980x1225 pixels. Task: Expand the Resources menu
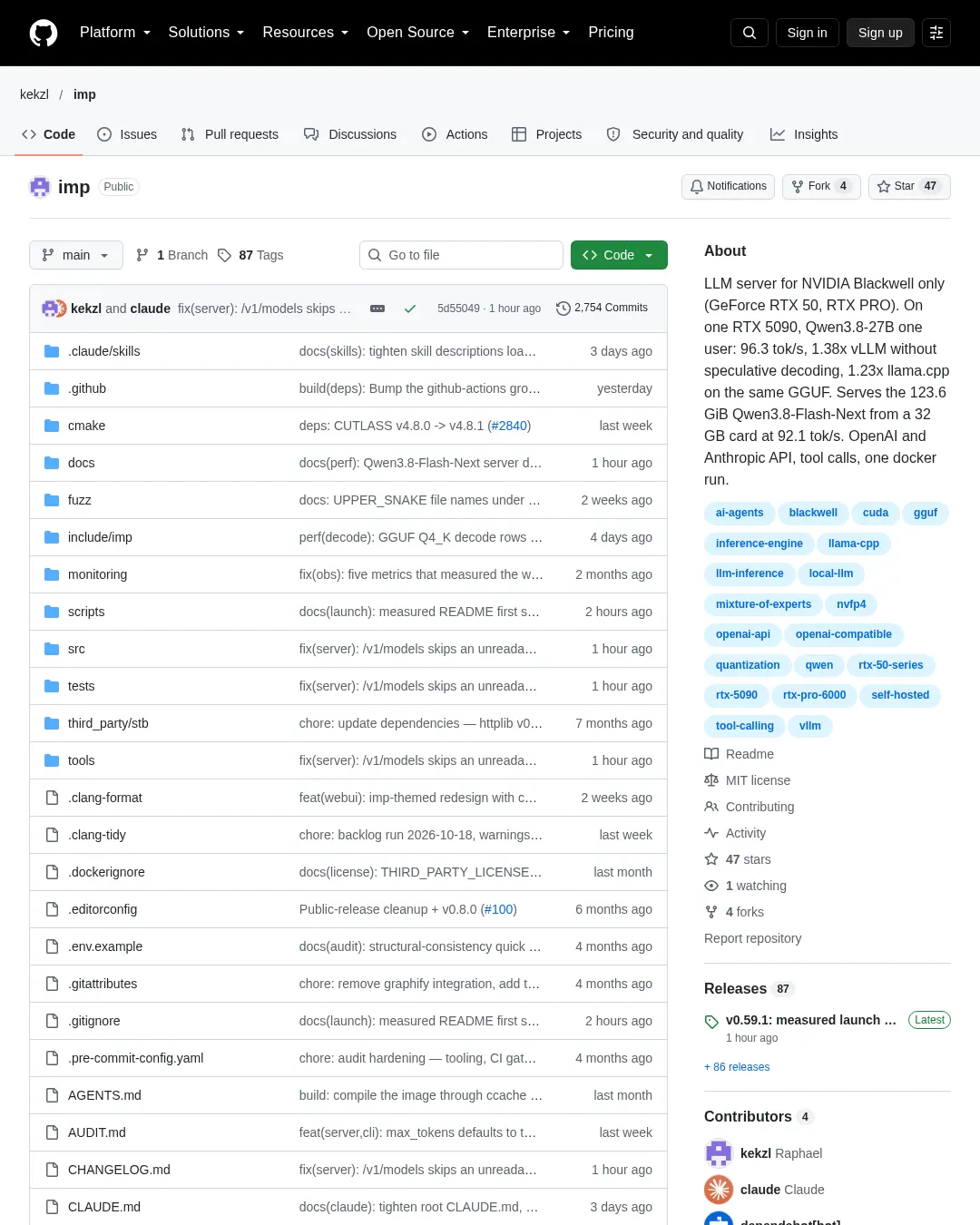[x=306, y=33]
